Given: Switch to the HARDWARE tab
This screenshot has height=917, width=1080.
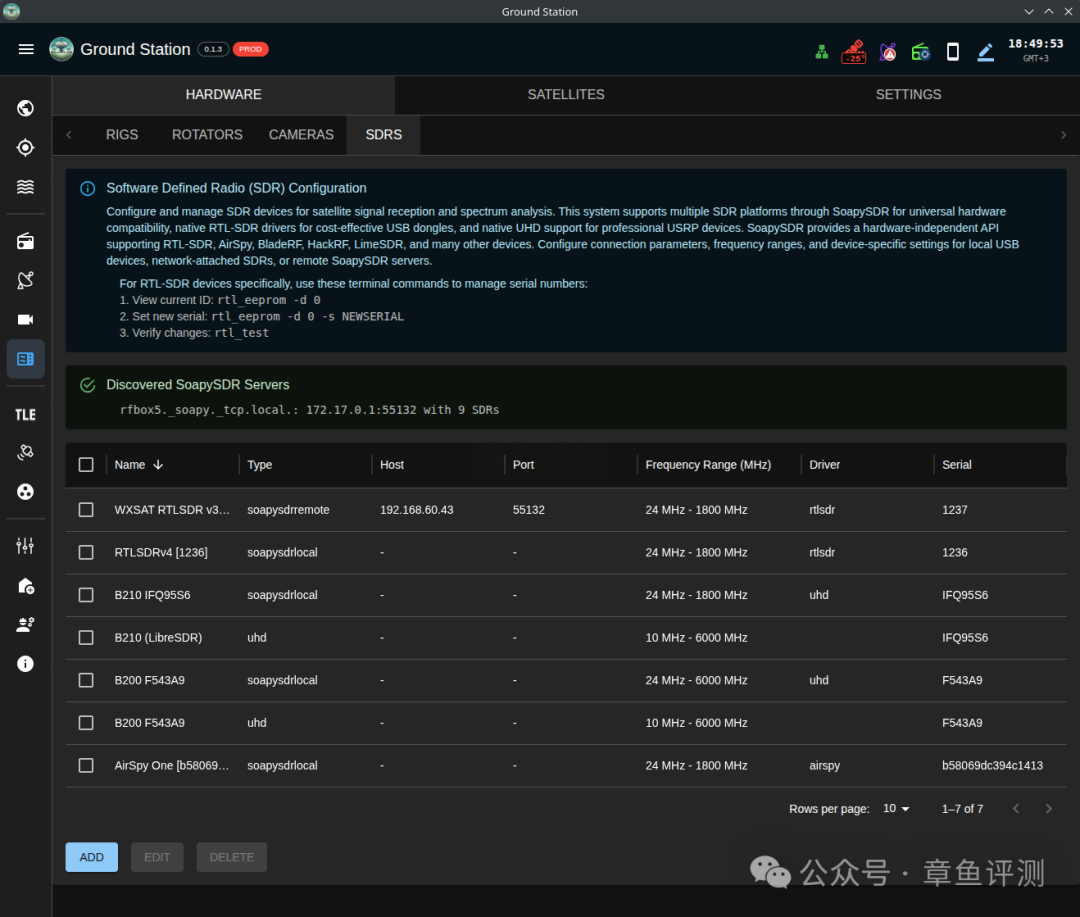Looking at the screenshot, I should [223, 94].
